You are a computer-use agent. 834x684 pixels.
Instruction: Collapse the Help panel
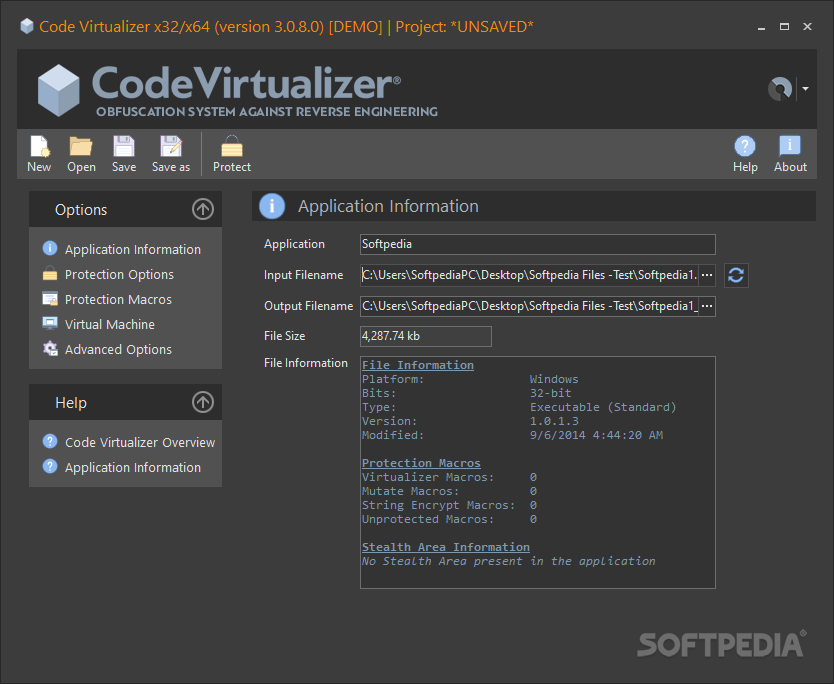[203, 402]
